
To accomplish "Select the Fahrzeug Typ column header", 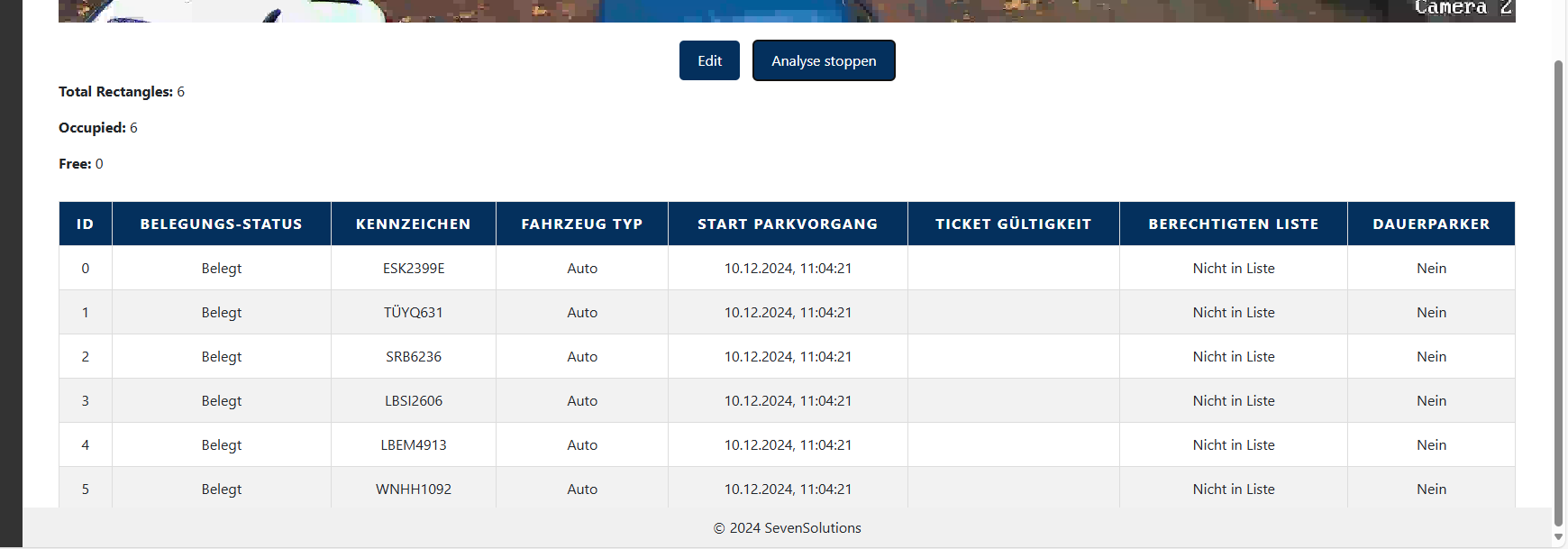I will point(581,224).
